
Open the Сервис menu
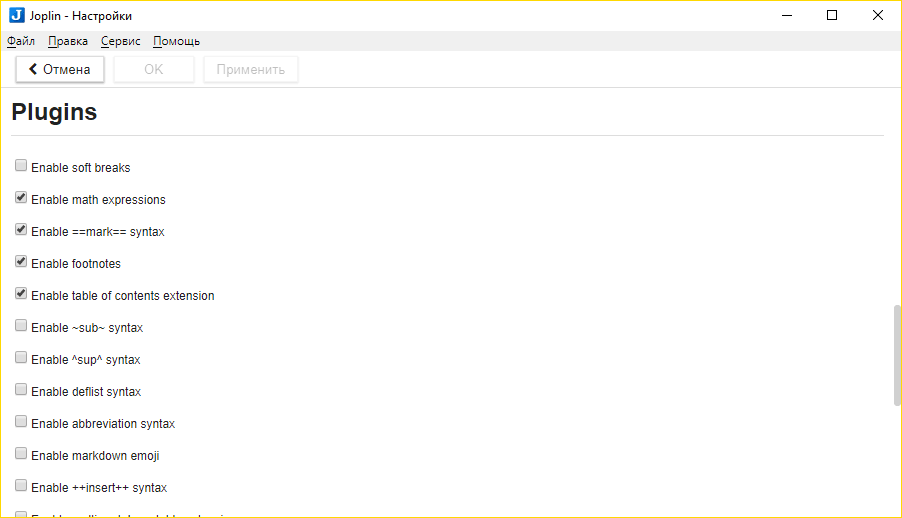click(121, 41)
